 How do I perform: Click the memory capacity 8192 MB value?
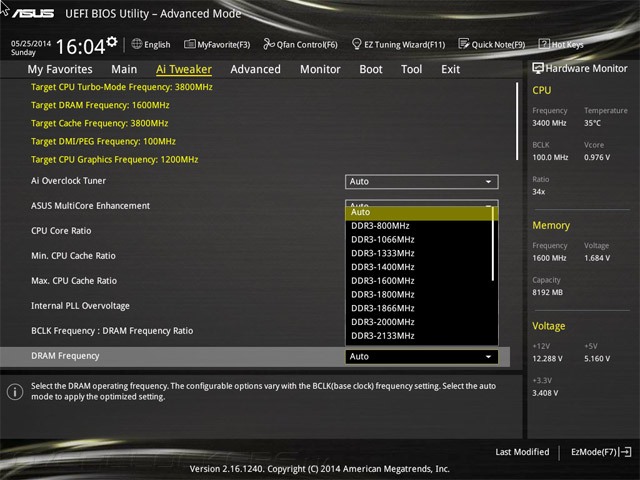tap(547, 292)
